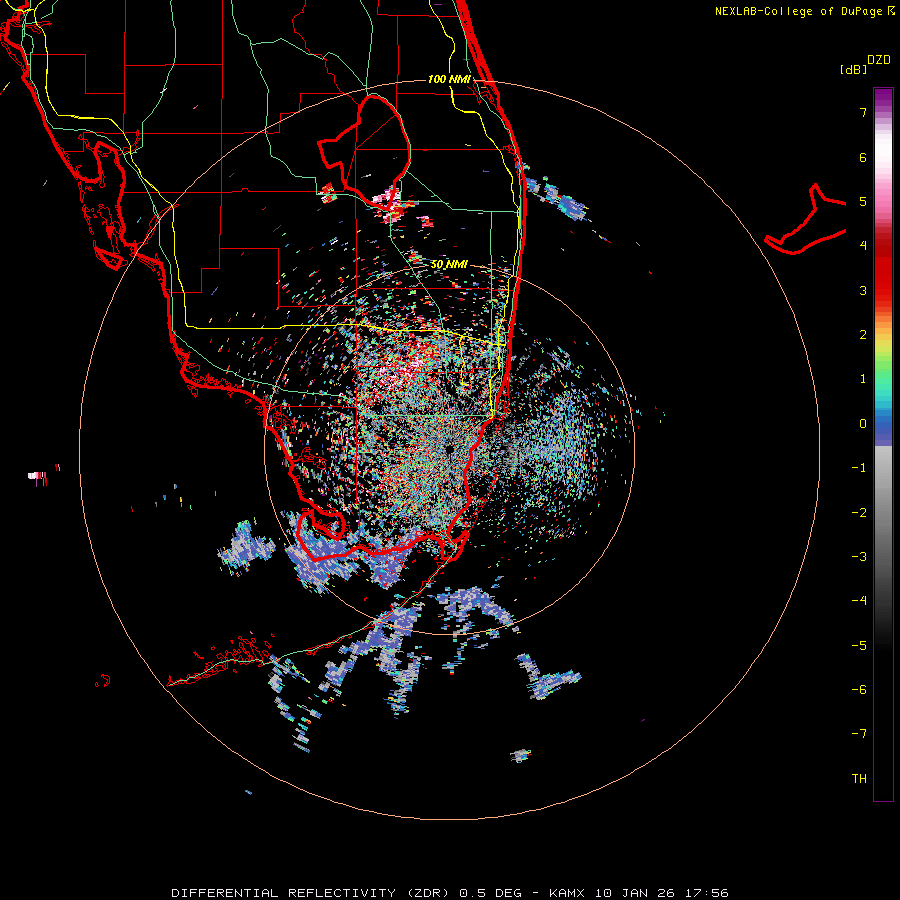The height and width of the screenshot is (900, 900).
Task: Select the 0 value on color scale
Action: (x=863, y=424)
